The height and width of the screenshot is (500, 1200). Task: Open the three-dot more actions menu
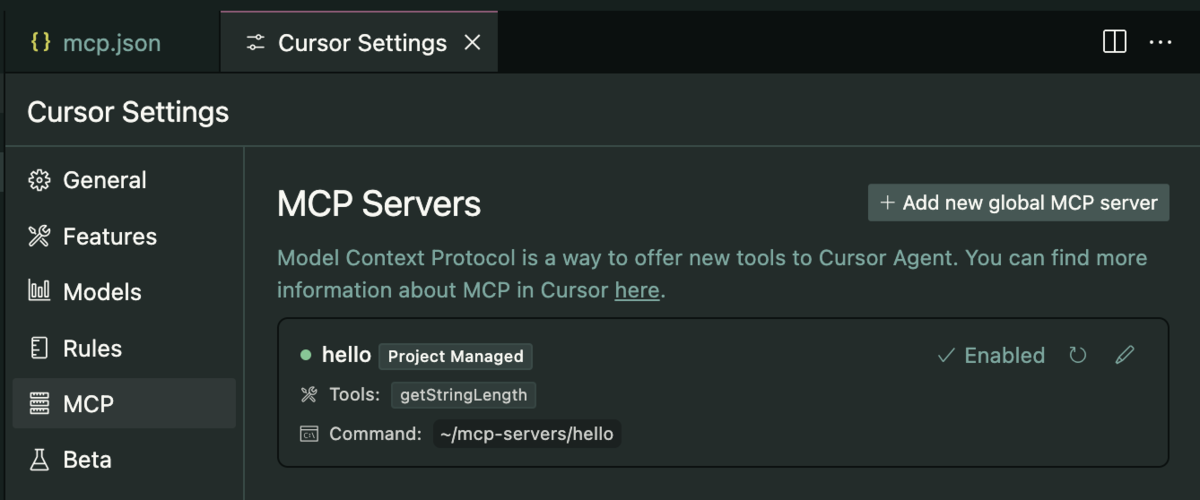point(1160,42)
